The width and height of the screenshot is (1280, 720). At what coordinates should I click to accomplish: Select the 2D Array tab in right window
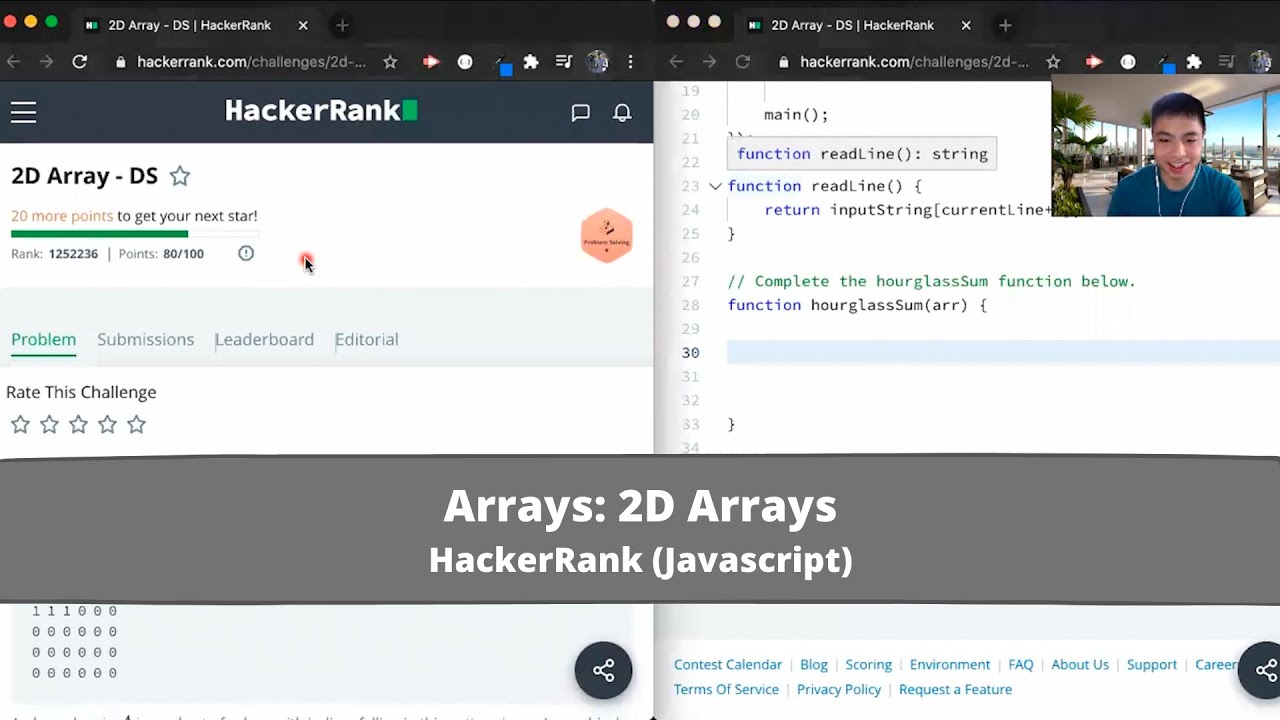852,25
